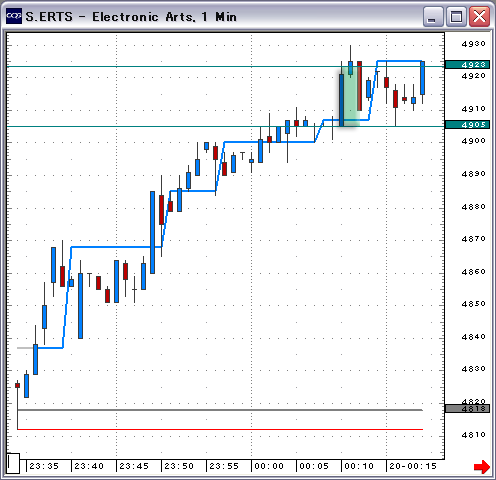
Task: Minimize the chart window
Action: coord(433,16)
